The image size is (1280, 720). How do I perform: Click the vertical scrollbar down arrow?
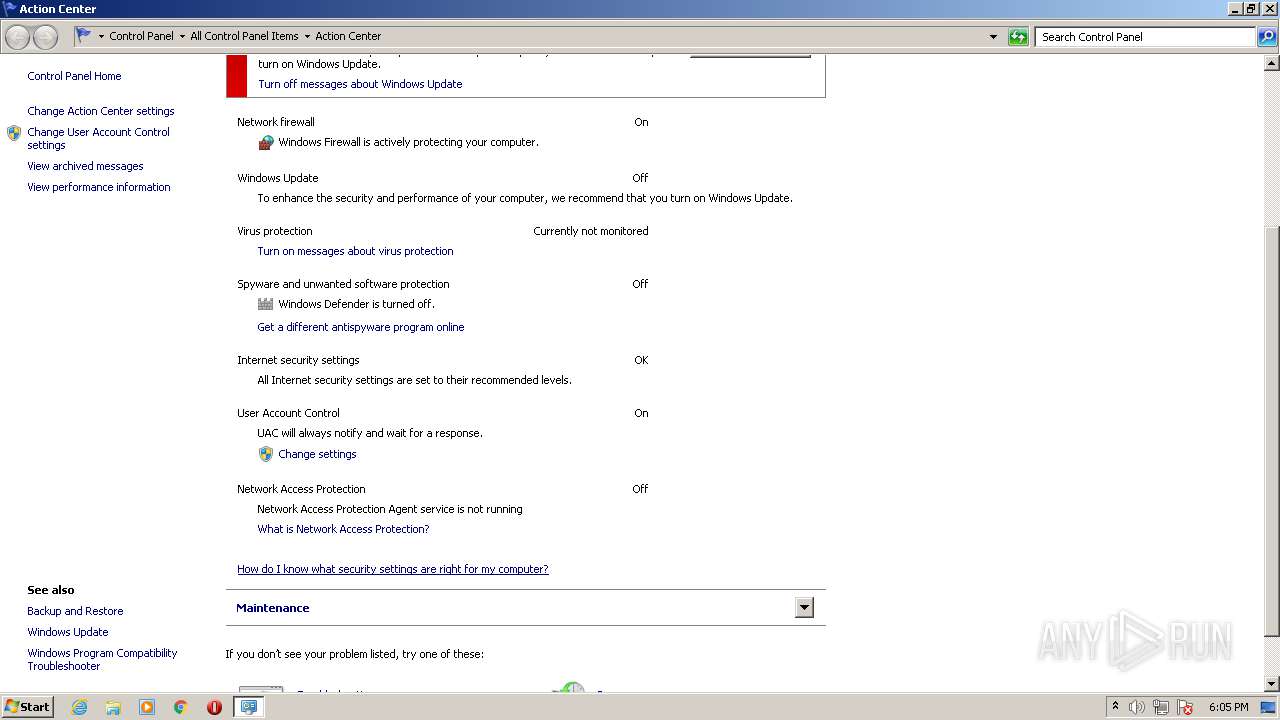[1272, 684]
